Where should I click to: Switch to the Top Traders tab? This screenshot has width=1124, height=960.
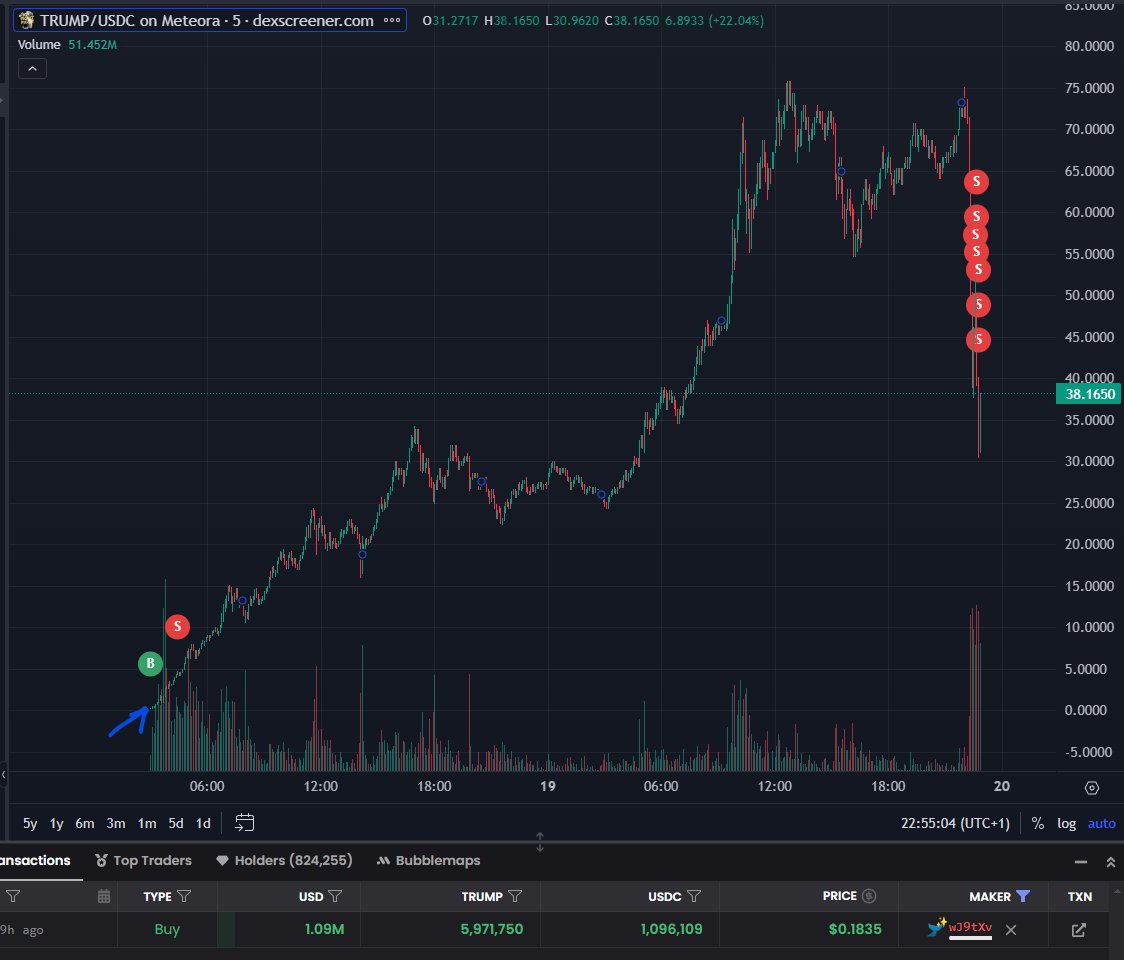(143, 860)
